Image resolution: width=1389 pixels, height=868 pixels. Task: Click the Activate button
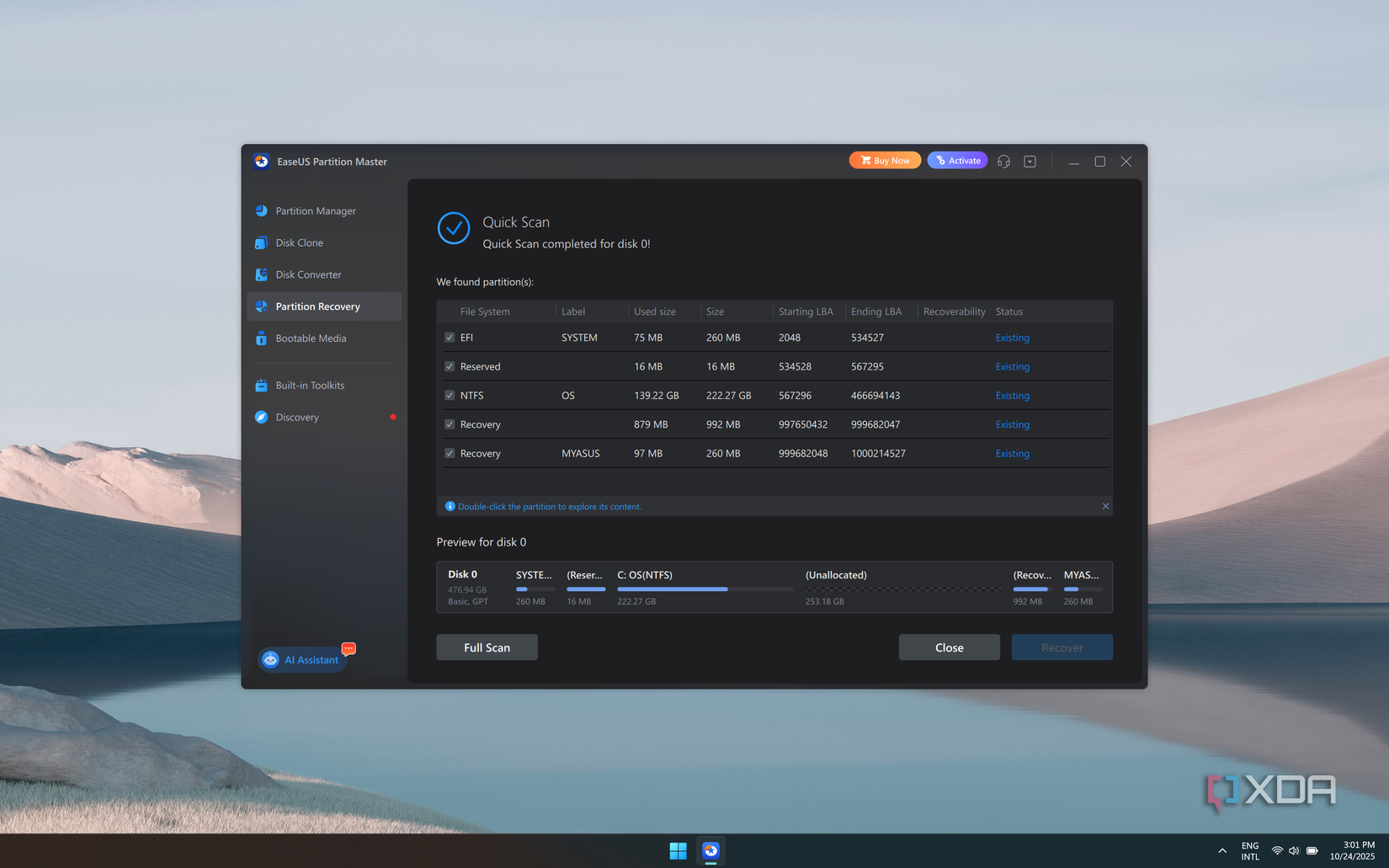(957, 160)
